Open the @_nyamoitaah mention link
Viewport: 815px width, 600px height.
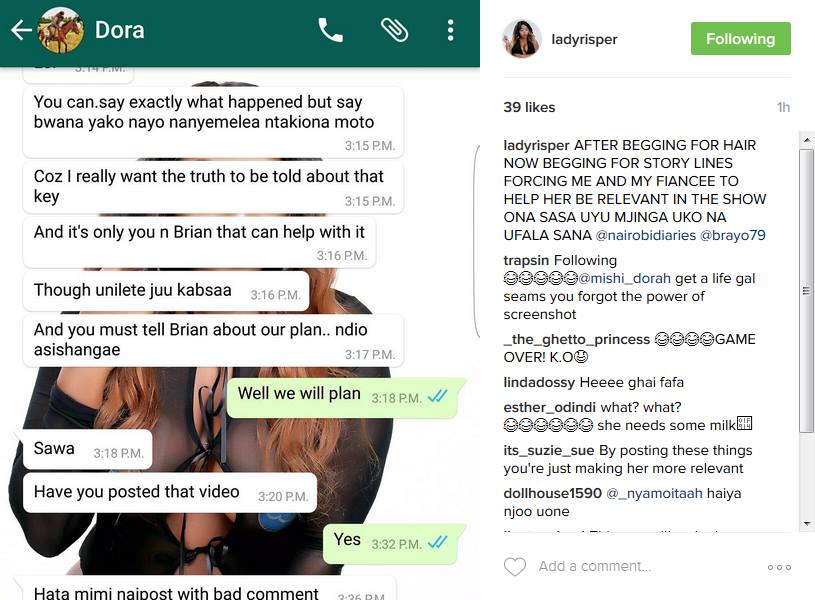coord(654,493)
